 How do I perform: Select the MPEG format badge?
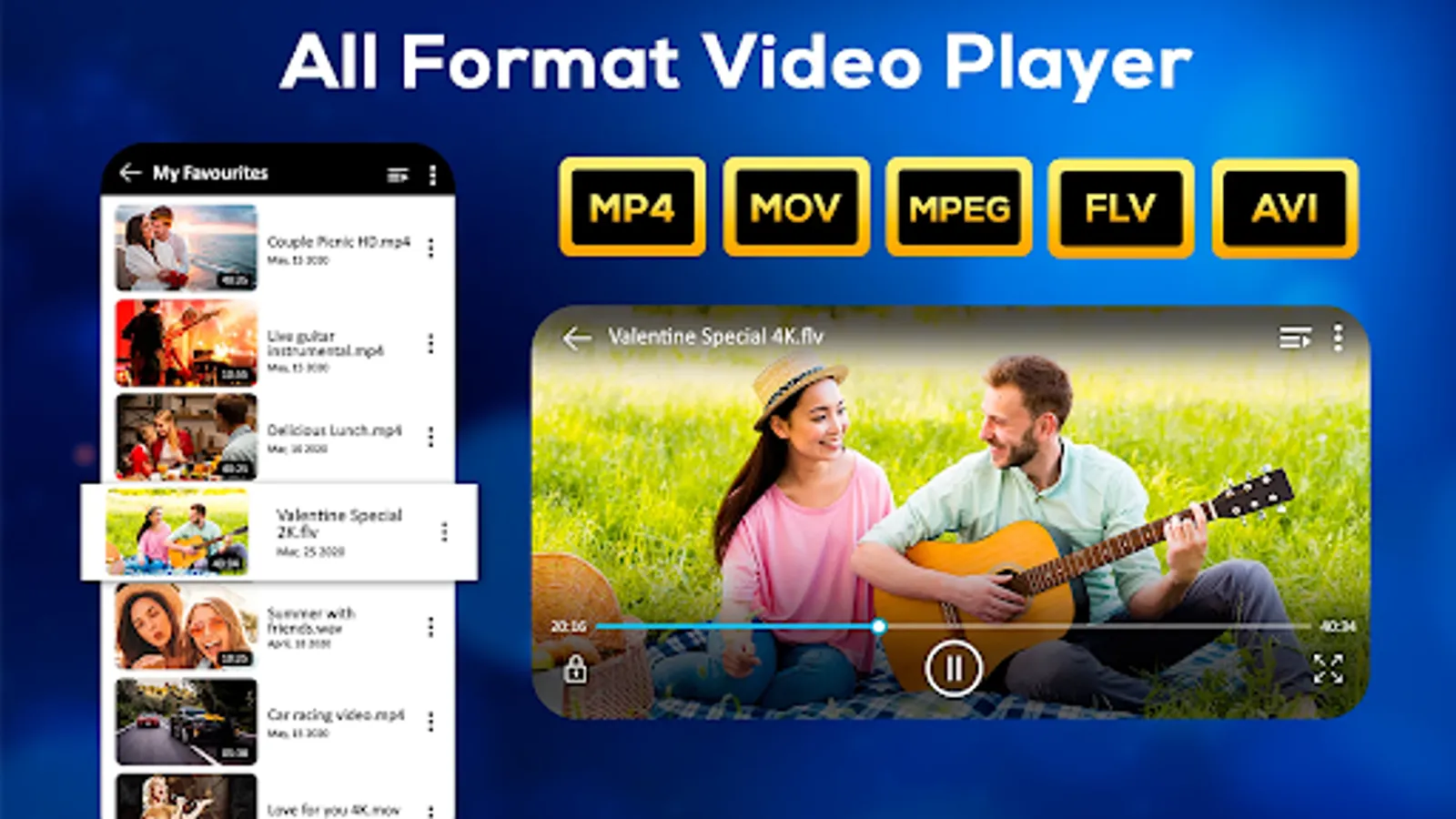(959, 207)
